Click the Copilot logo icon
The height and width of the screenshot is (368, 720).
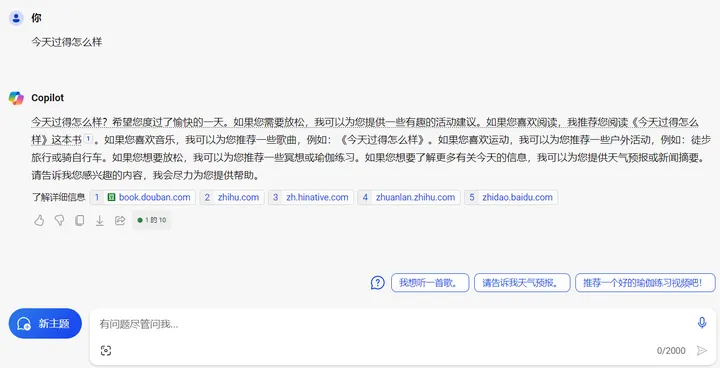[x=16, y=98]
